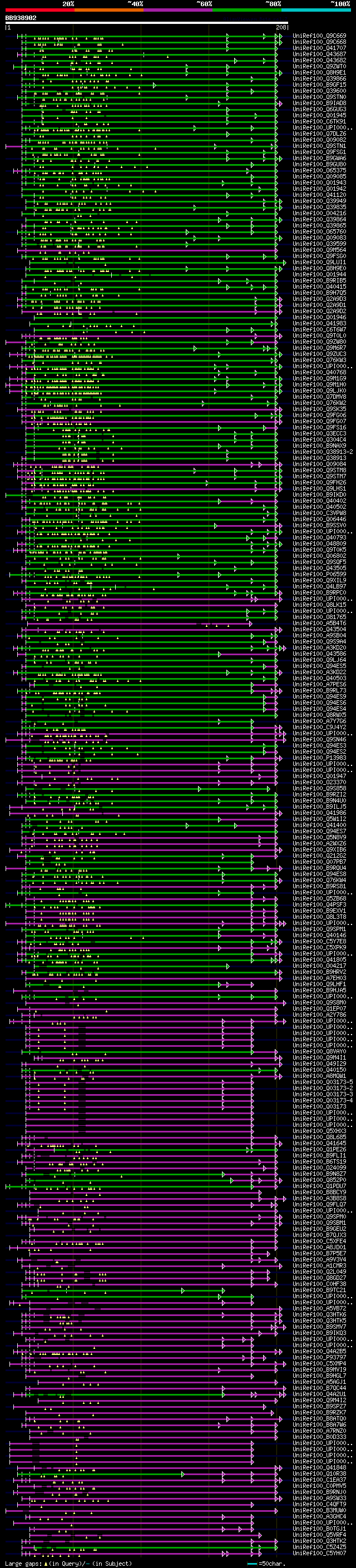
Task: Select the UniRef100_Q5N8V9 label
Action: pos(319,838)
